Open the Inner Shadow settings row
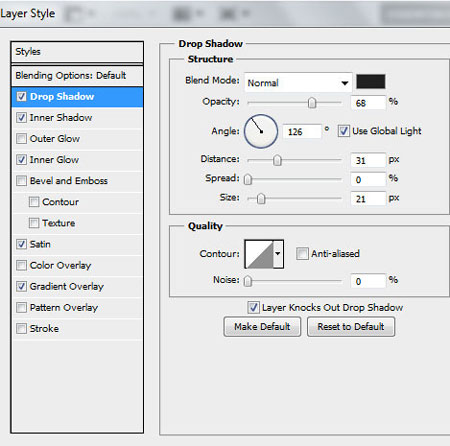 click(x=77, y=118)
